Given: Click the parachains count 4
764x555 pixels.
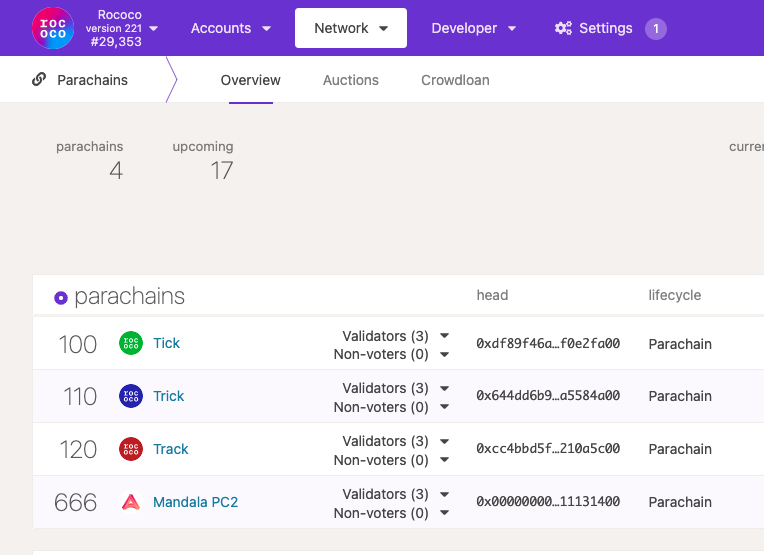Looking at the screenshot, I should coord(116,171).
